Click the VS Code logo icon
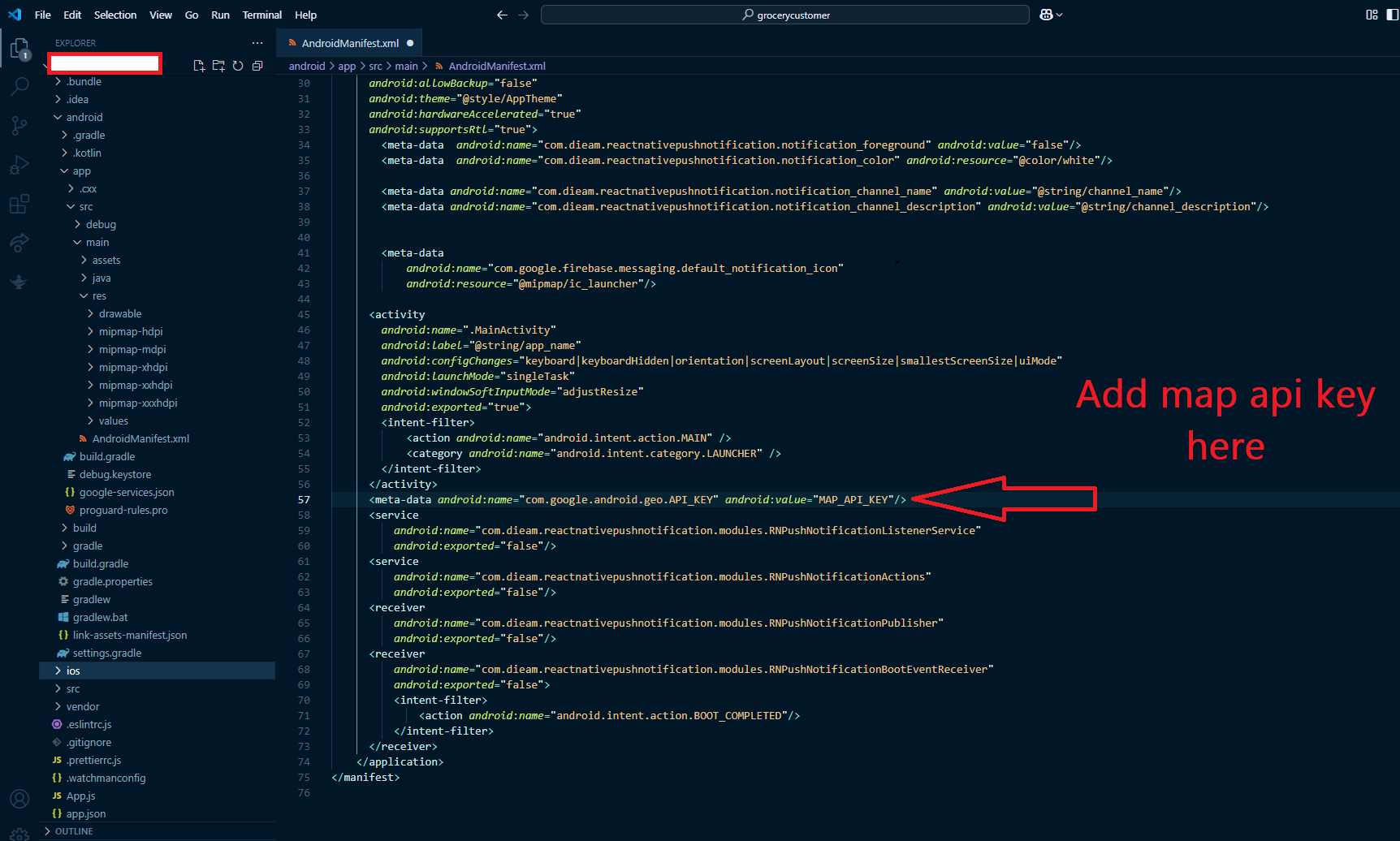The width and height of the screenshot is (1400, 841). (x=15, y=15)
